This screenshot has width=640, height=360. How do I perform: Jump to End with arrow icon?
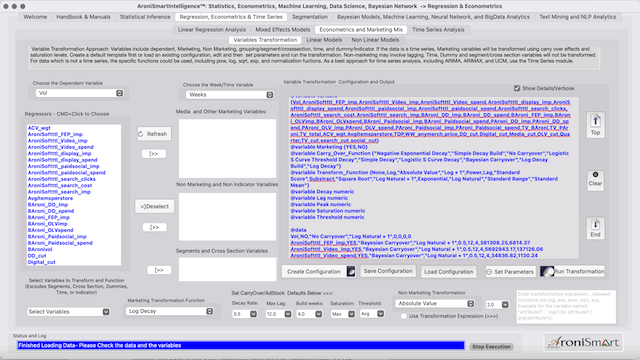coord(595,224)
